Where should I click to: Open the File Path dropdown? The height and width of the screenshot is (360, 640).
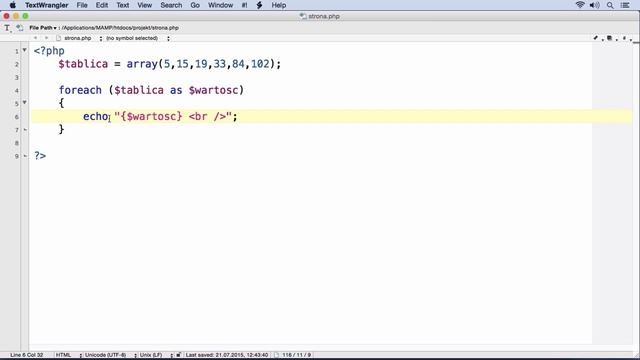[x=43, y=28]
